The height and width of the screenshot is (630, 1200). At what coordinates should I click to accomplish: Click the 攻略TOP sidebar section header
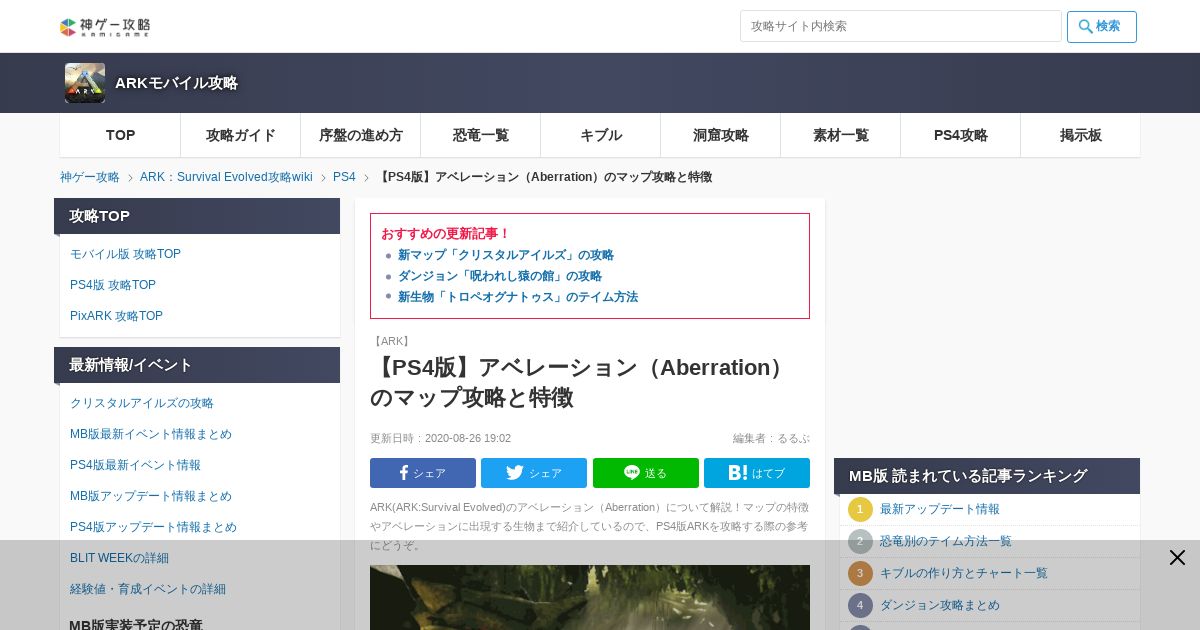(197, 216)
